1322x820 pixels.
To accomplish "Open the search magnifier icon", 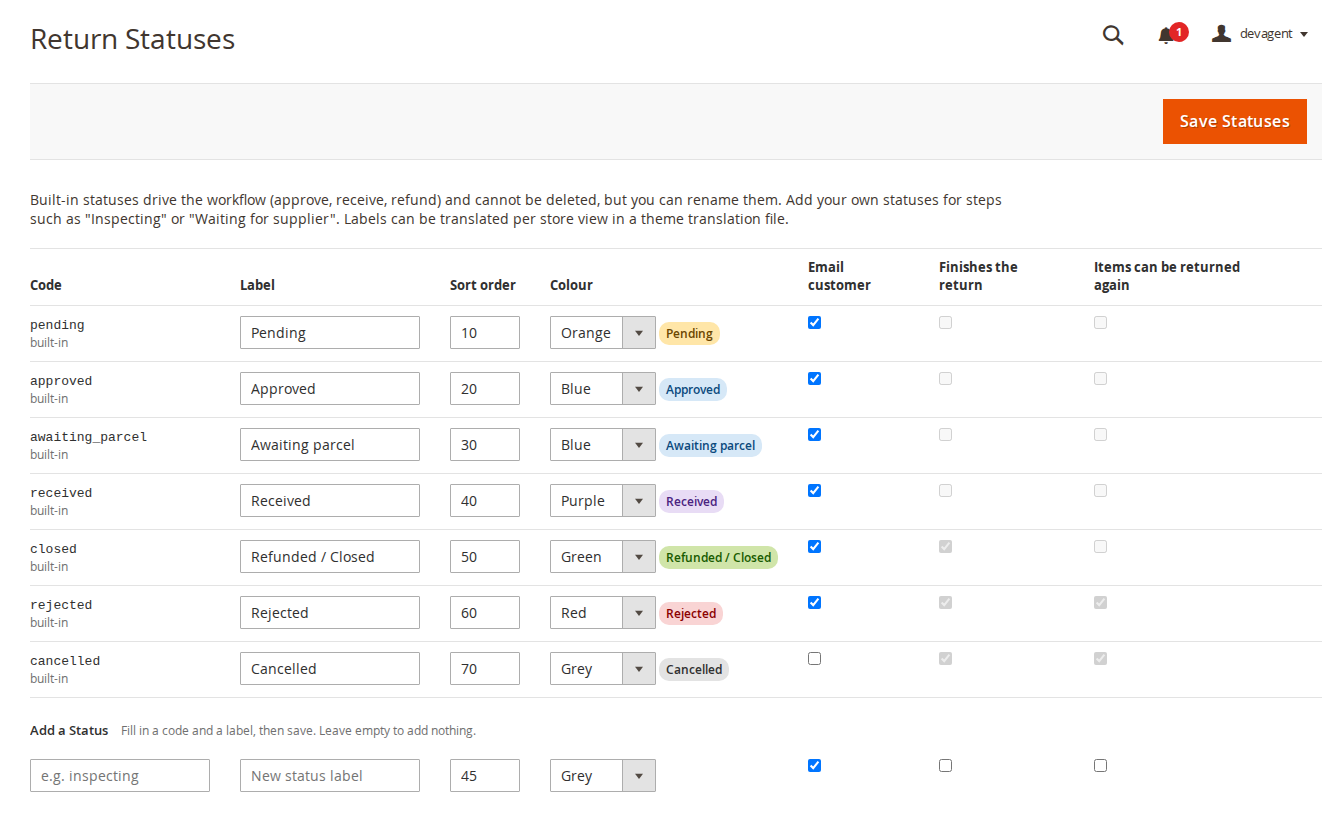I will click(1113, 35).
